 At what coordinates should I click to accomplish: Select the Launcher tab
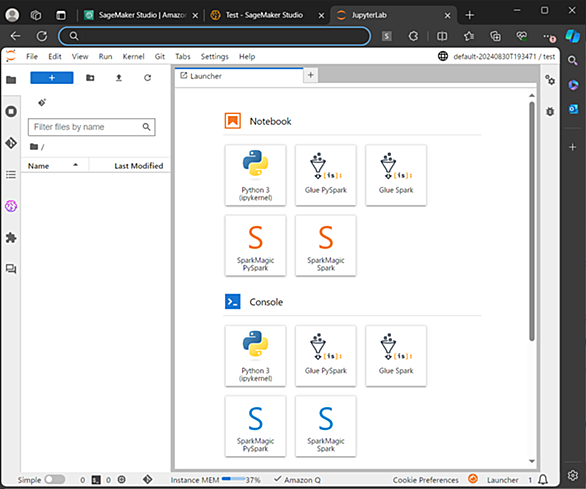coord(239,76)
